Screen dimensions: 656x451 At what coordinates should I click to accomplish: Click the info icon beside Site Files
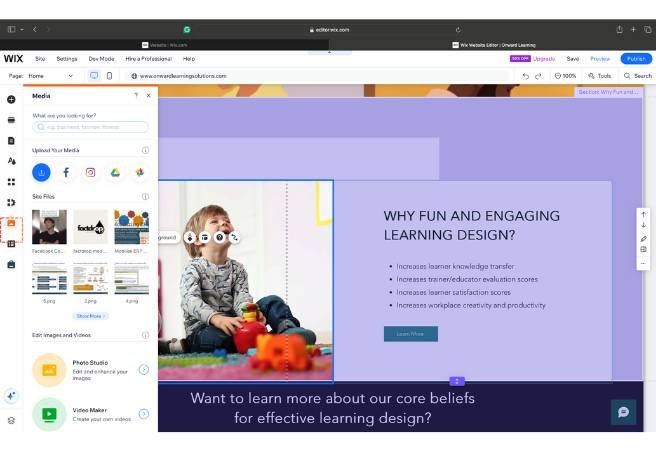145,196
